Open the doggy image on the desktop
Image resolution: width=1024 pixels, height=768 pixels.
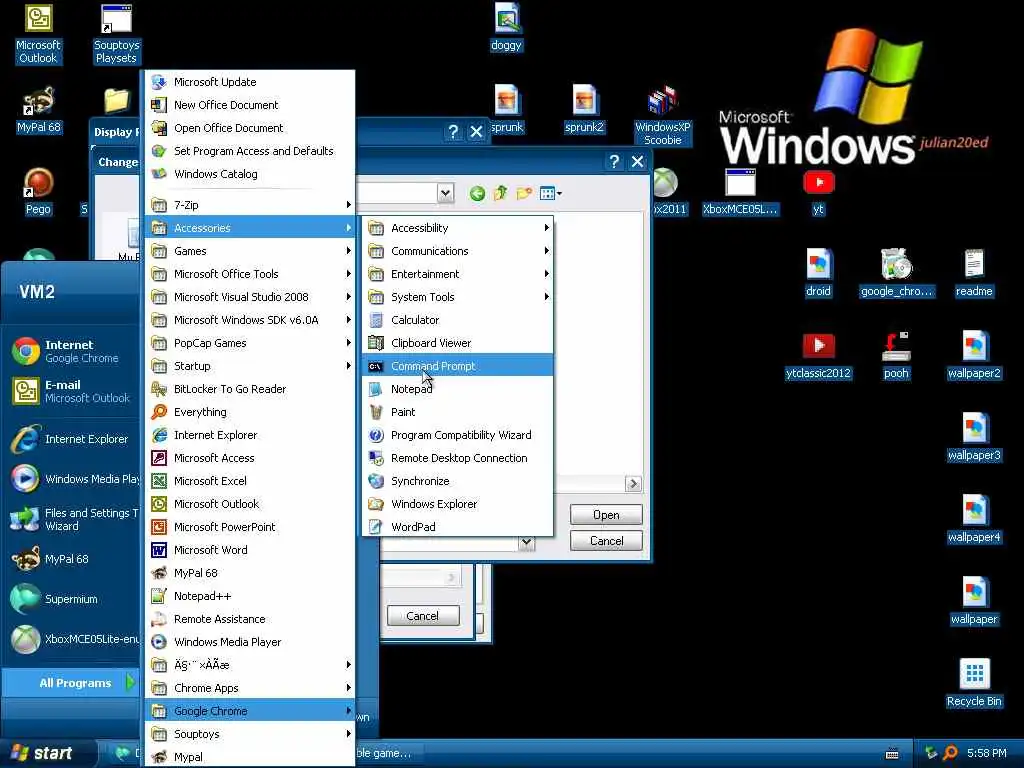506,26
